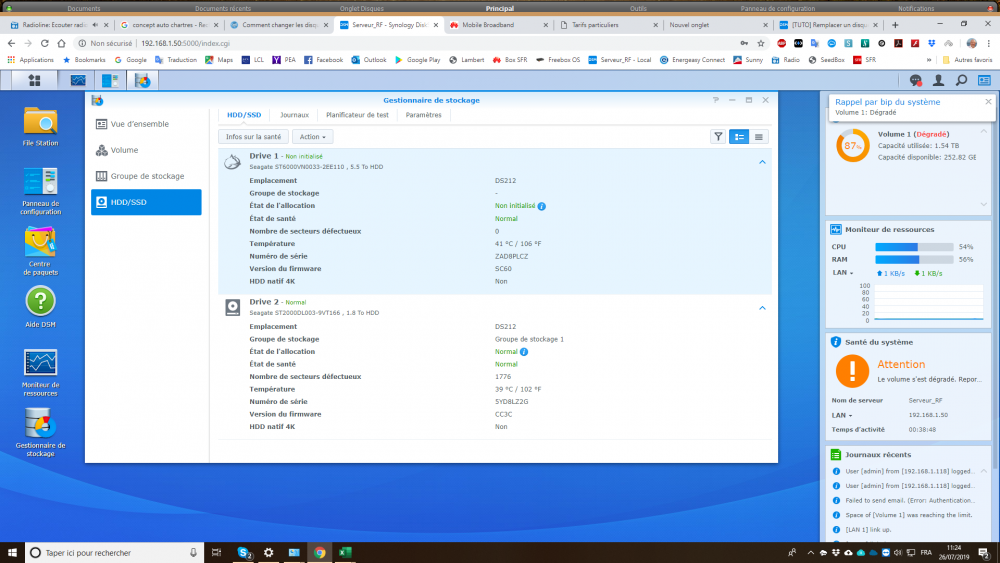Viewport: 1000px width, 563px height.
Task: Click the DSM notifications speech bubble icon
Action: coord(915,80)
